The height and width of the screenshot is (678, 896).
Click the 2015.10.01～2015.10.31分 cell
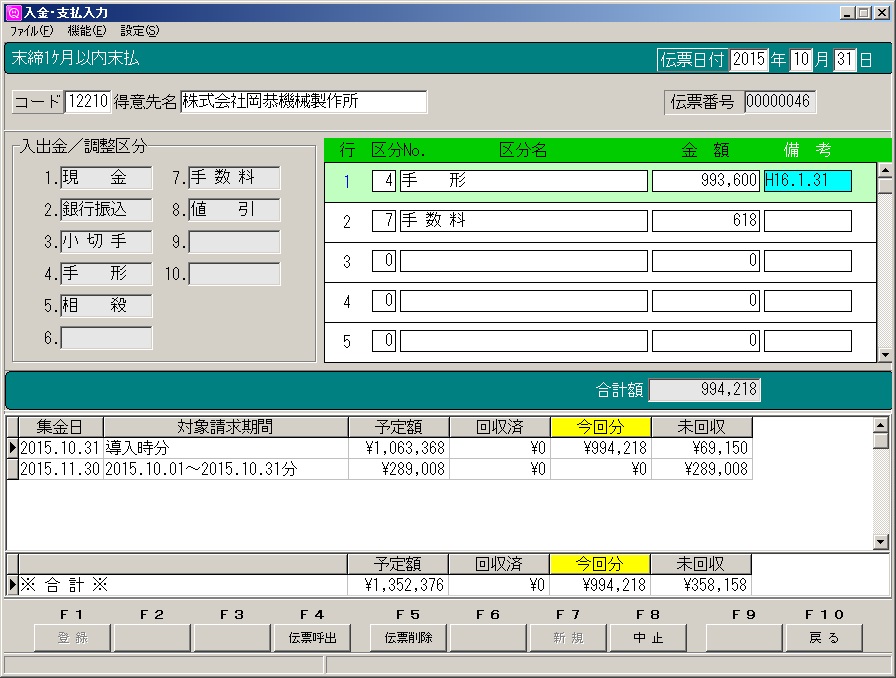226,469
